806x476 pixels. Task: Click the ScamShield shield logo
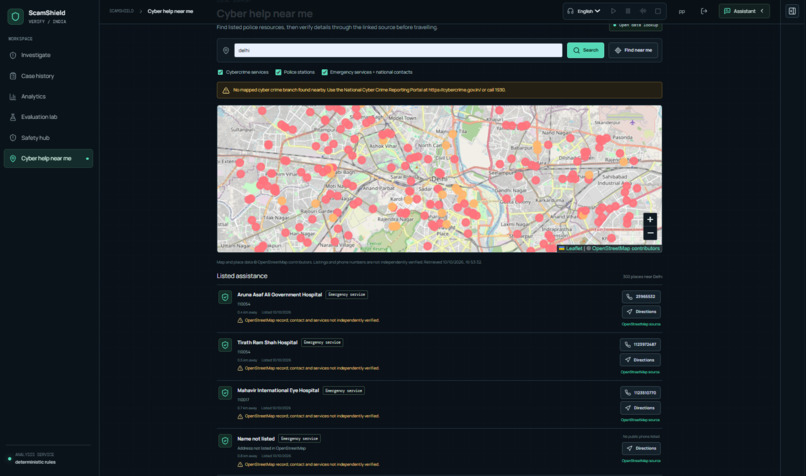point(15,16)
